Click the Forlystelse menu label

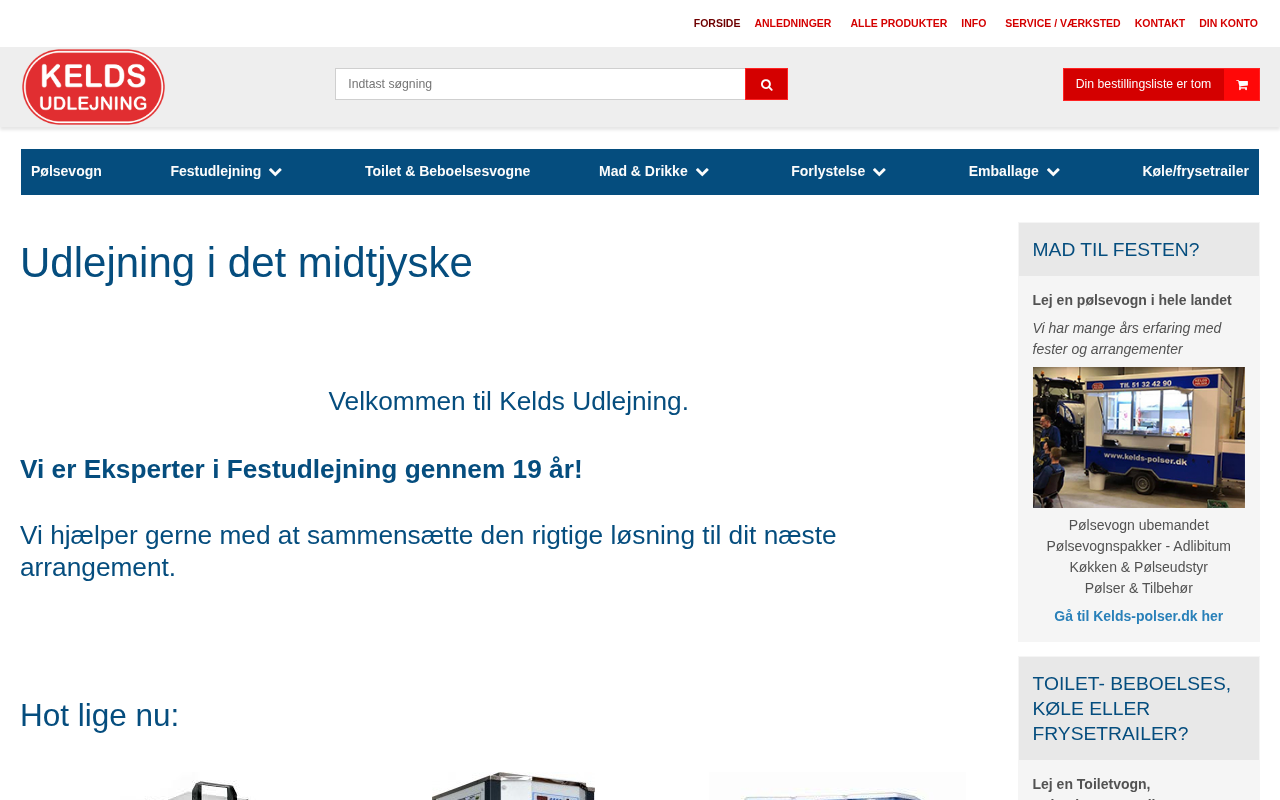tap(828, 171)
